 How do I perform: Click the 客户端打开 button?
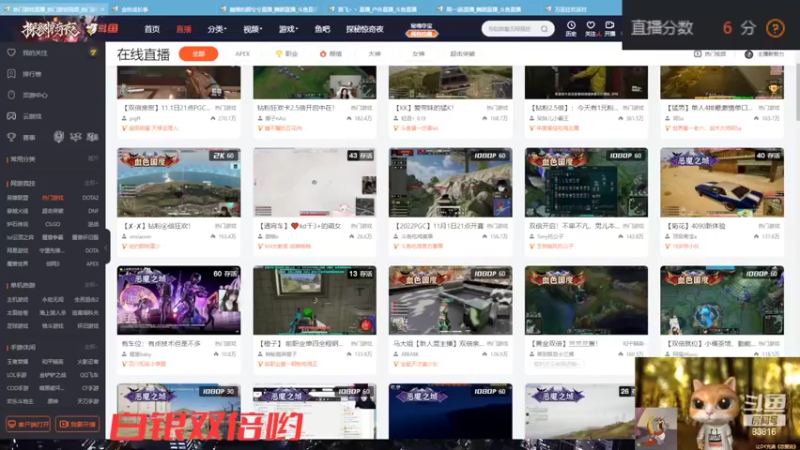pyautogui.click(x=28, y=424)
